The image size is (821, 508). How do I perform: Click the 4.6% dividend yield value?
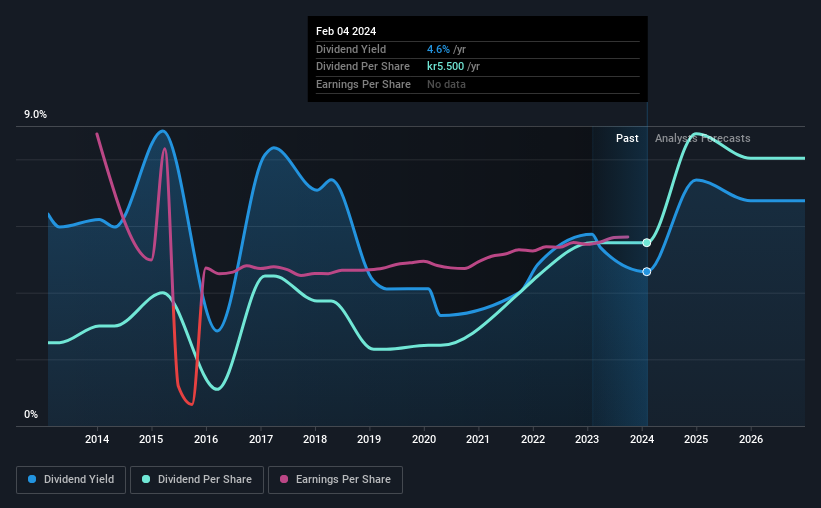[438, 49]
